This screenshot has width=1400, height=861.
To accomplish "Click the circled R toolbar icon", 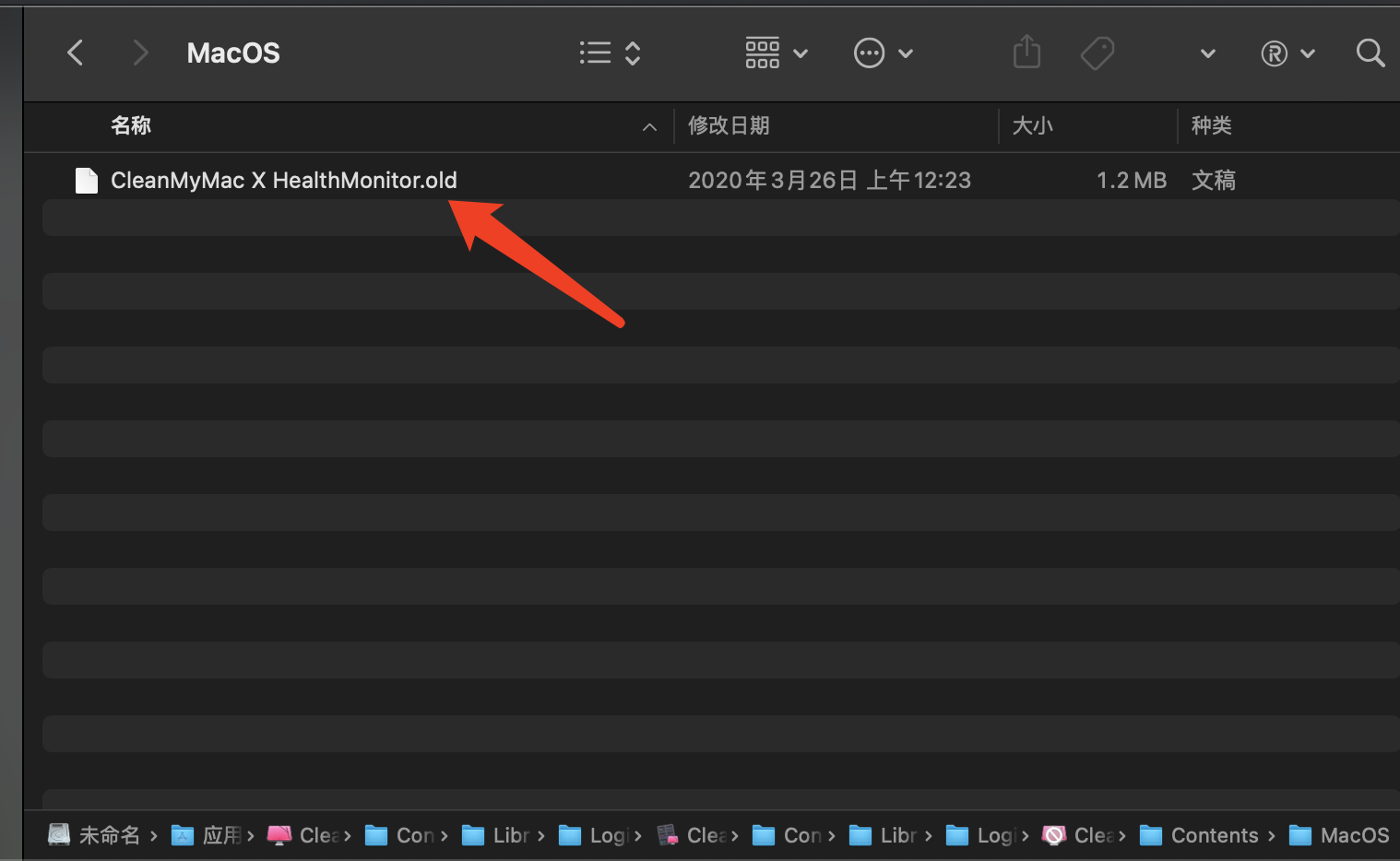I will pyautogui.click(x=1275, y=53).
